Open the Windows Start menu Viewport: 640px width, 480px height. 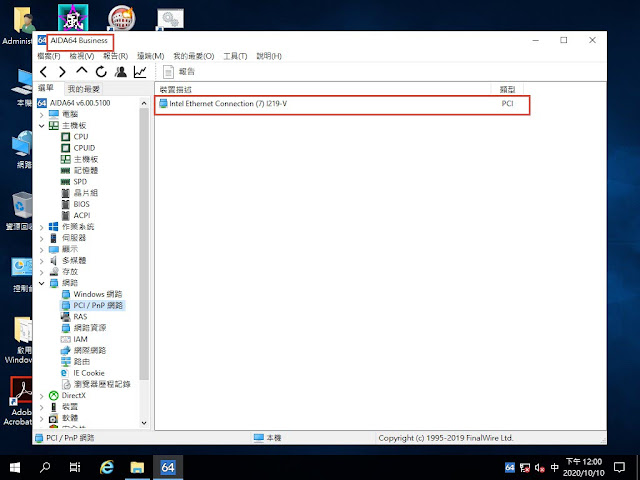(15, 467)
